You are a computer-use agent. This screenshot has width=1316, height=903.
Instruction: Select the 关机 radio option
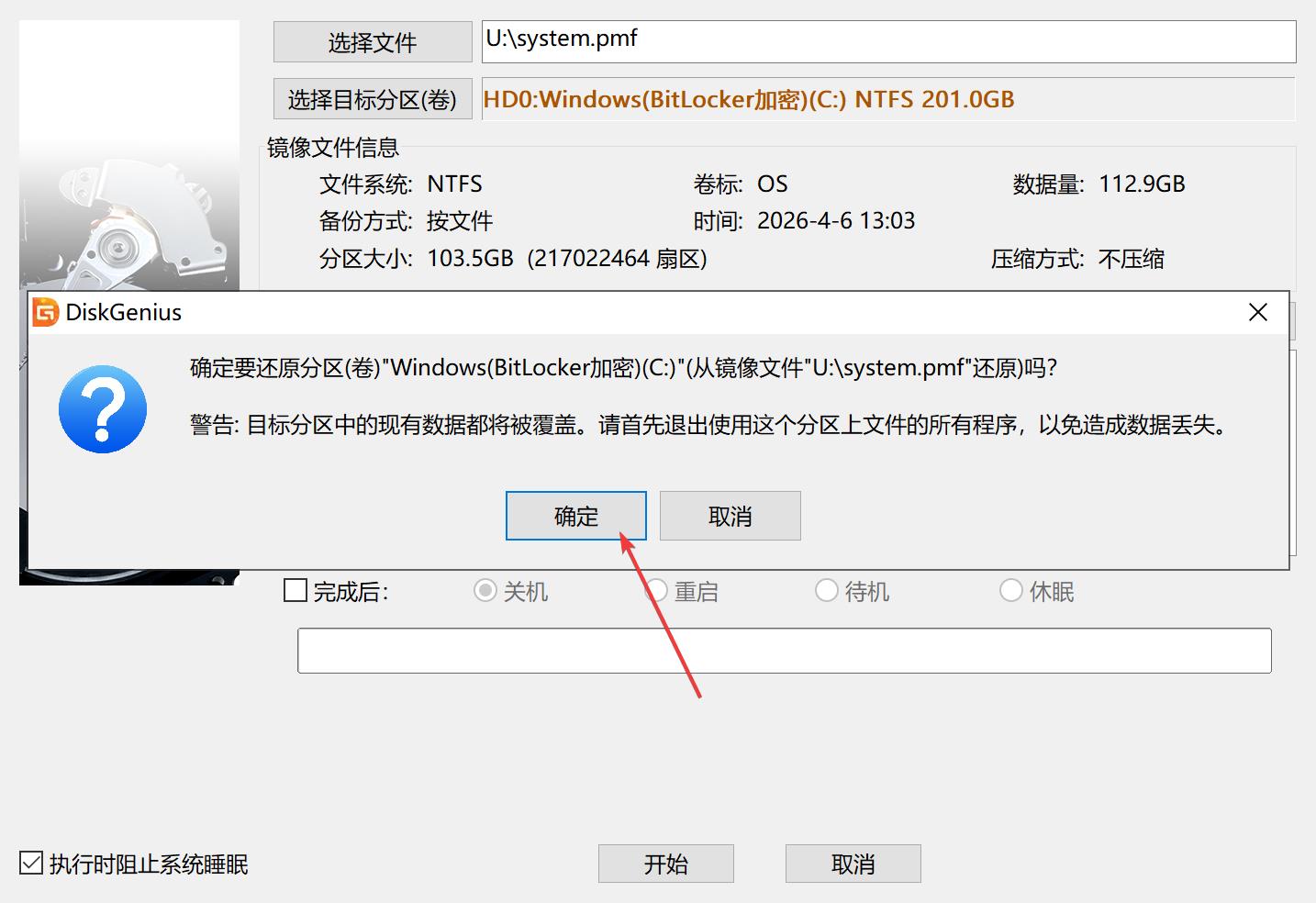(x=485, y=590)
